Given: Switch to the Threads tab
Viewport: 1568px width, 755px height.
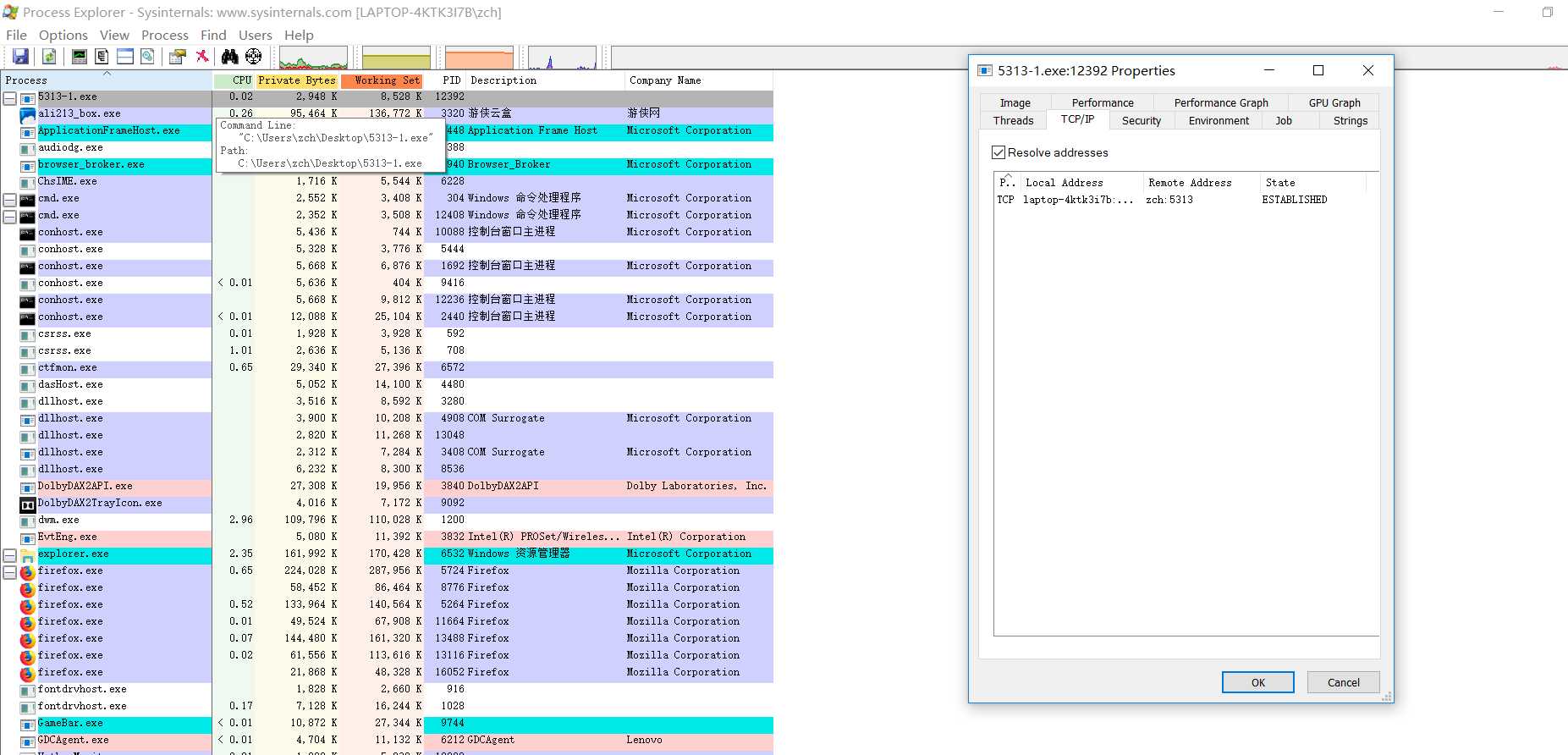Looking at the screenshot, I should 1013,120.
